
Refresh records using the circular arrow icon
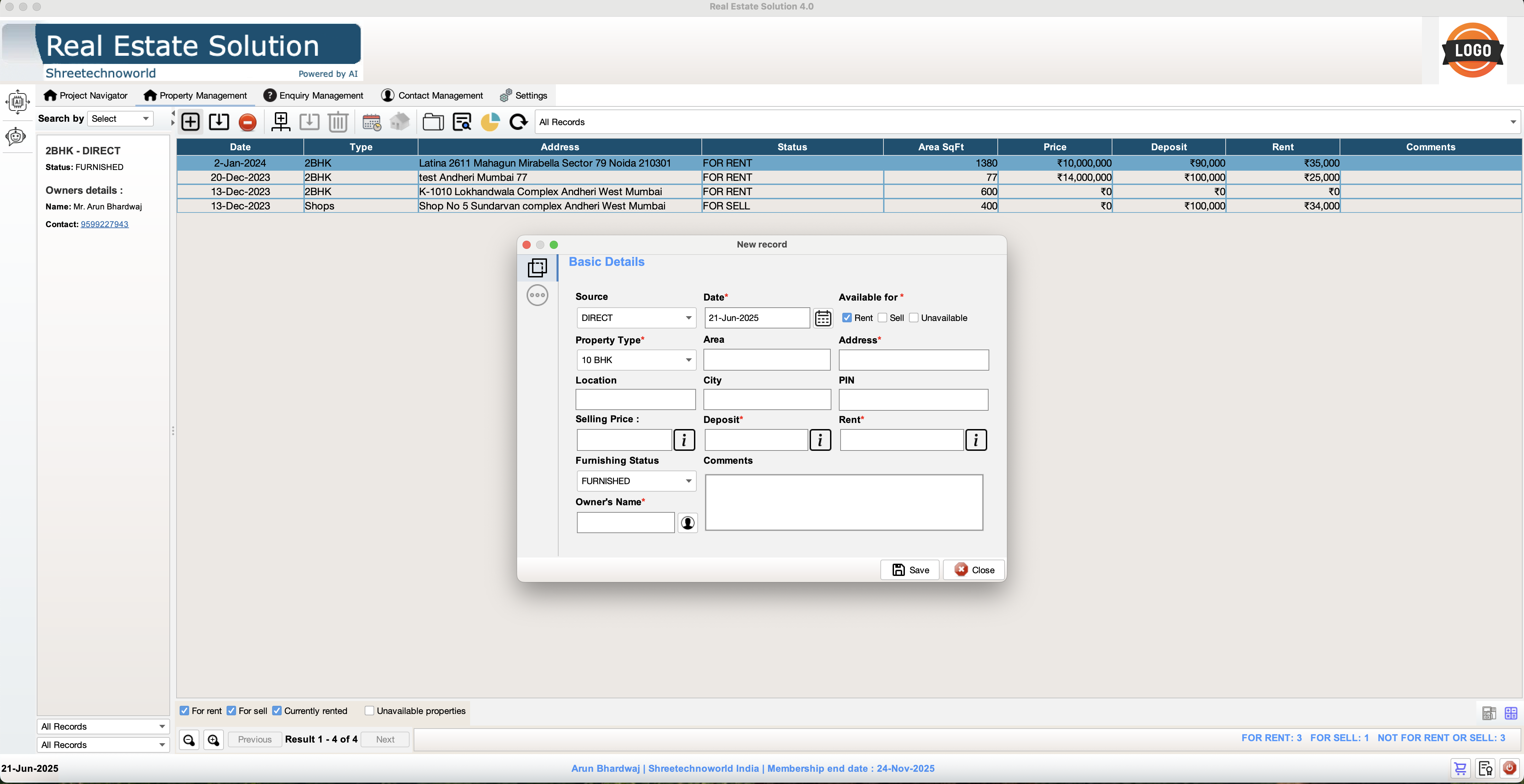coord(518,122)
